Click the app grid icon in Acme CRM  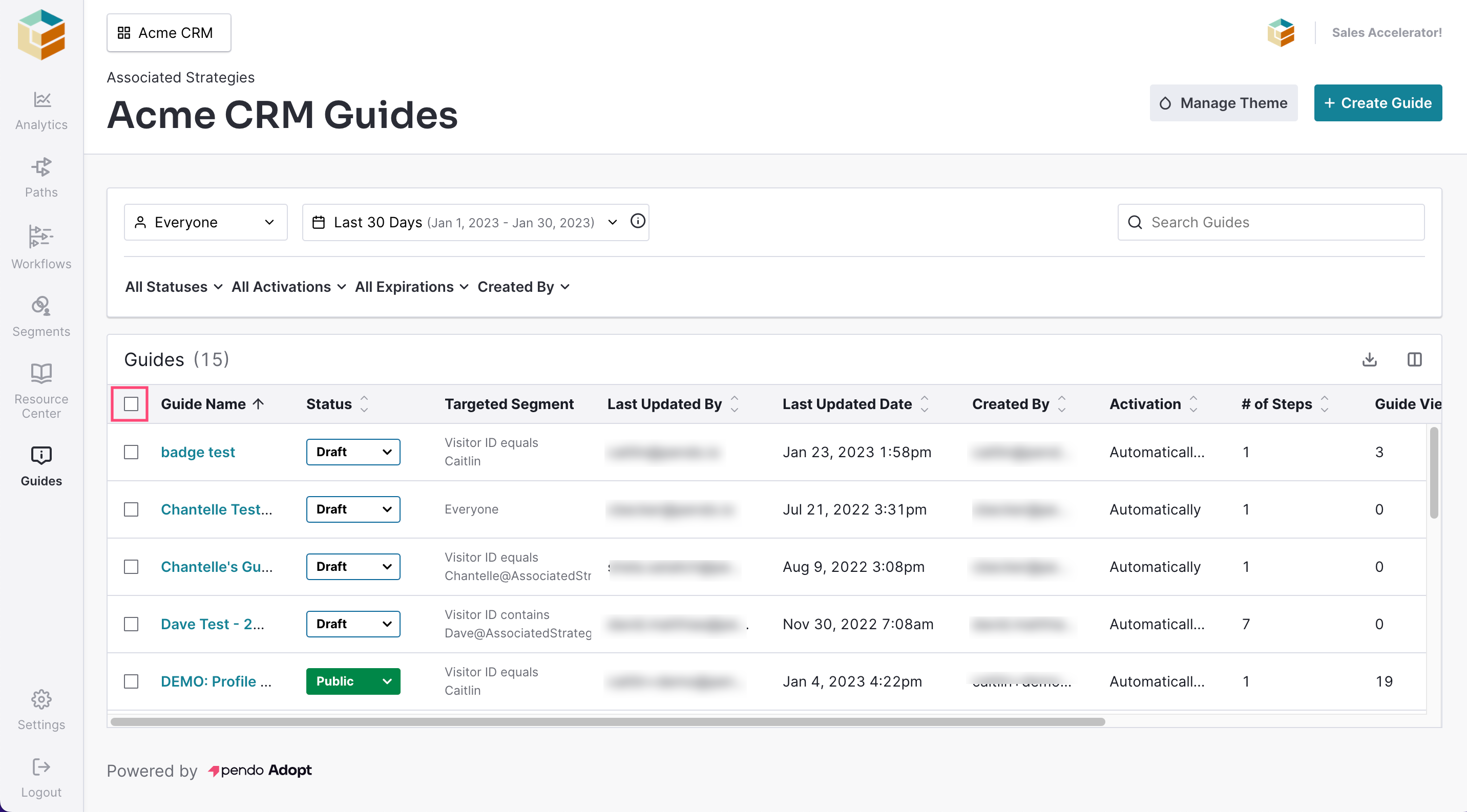[x=123, y=32]
